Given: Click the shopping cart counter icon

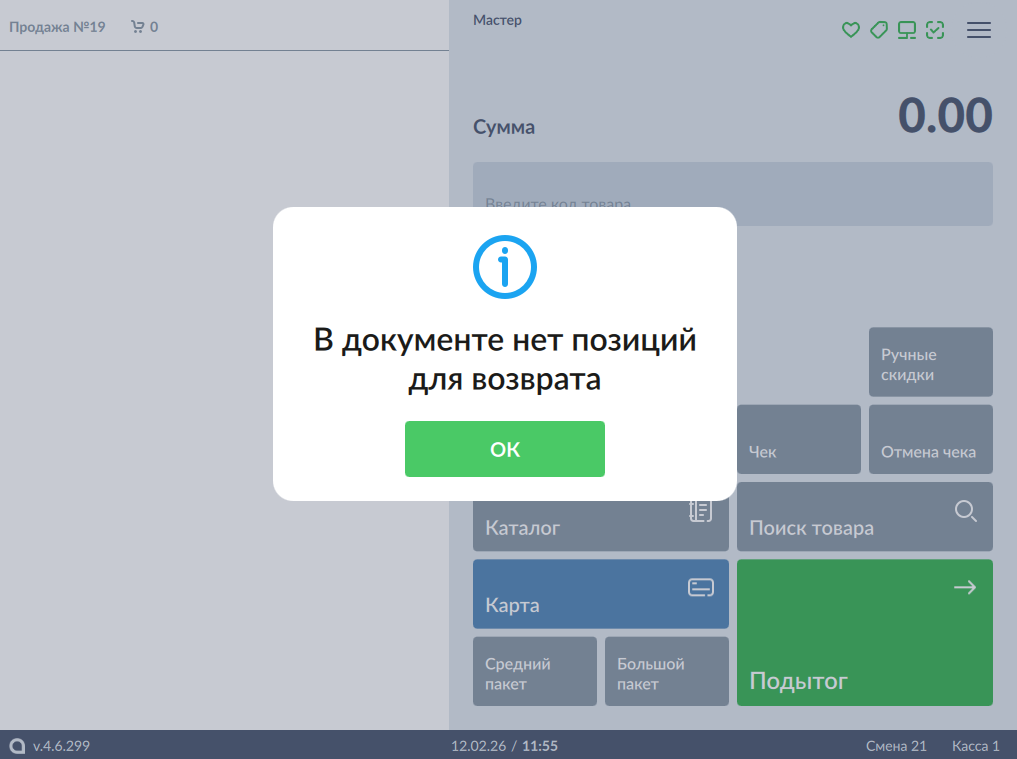Looking at the screenshot, I should pos(138,27).
